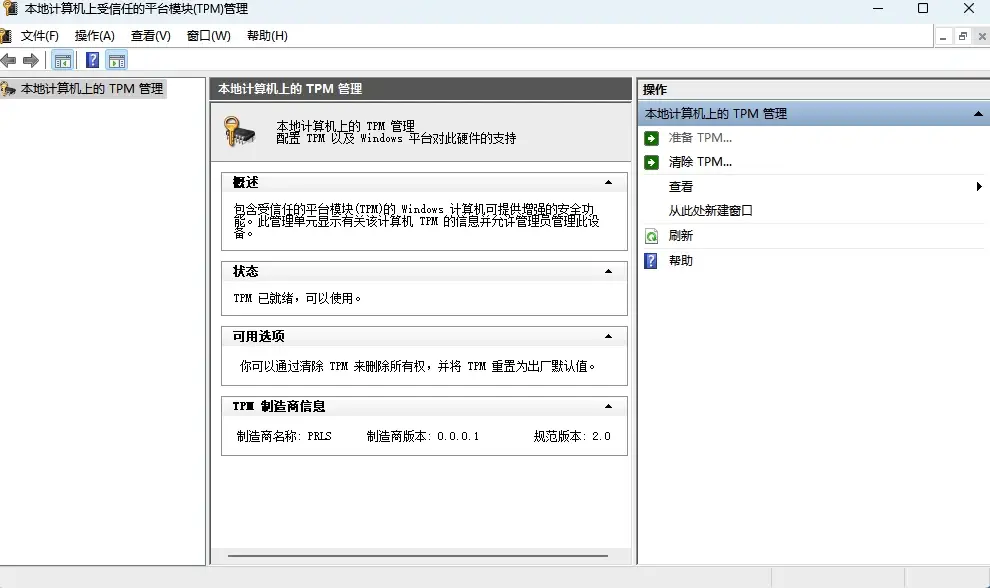Expand the 查看 submenu arrow
The width and height of the screenshot is (990, 588).
979,186
